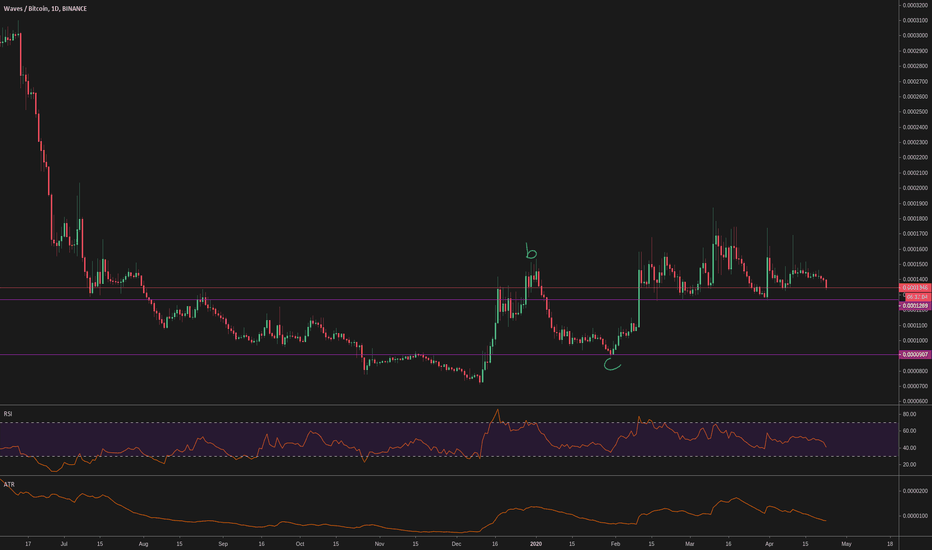The image size is (932, 550).
Task: Click the 0.0002500 price axis label
Action: click(x=915, y=112)
